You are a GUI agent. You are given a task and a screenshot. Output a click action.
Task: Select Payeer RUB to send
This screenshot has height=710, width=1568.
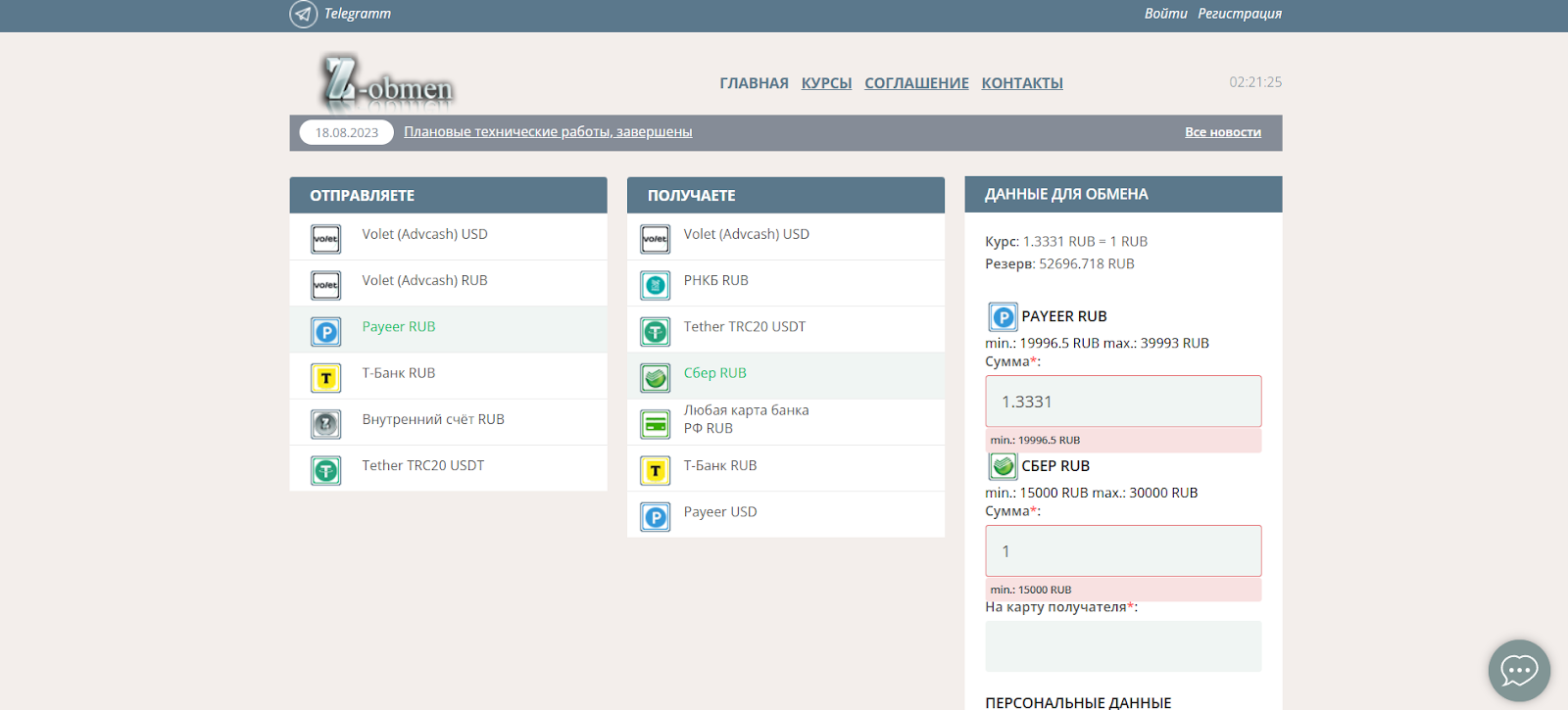click(x=448, y=329)
